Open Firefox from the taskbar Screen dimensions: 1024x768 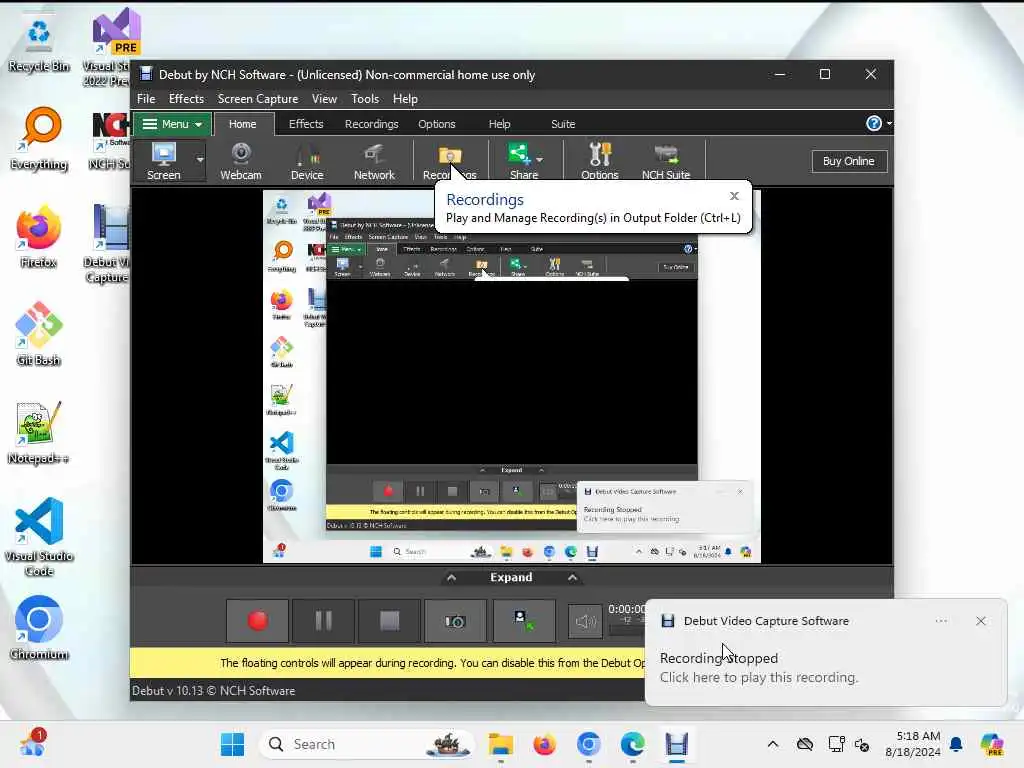point(545,744)
